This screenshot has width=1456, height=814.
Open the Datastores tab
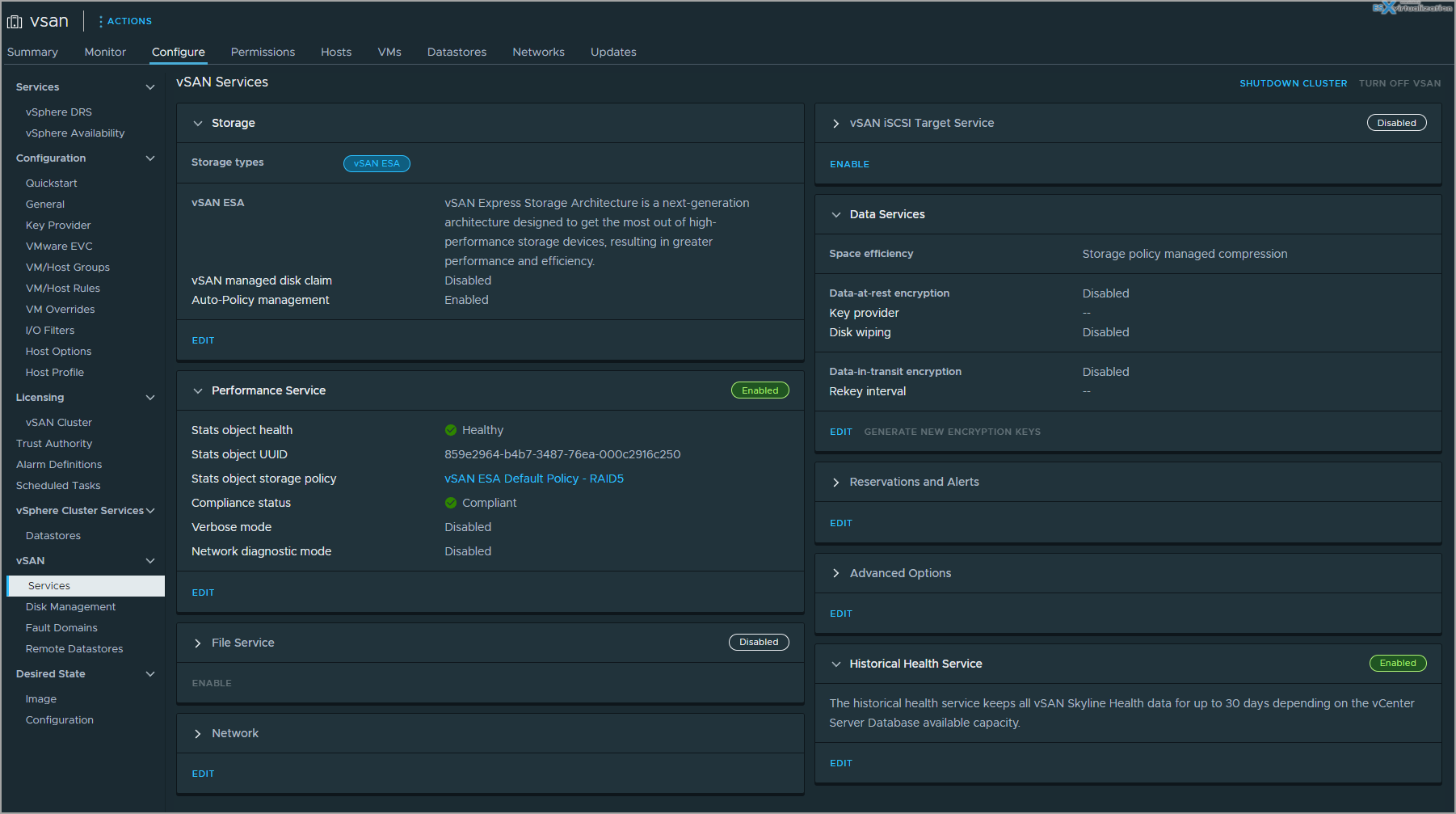tap(457, 52)
